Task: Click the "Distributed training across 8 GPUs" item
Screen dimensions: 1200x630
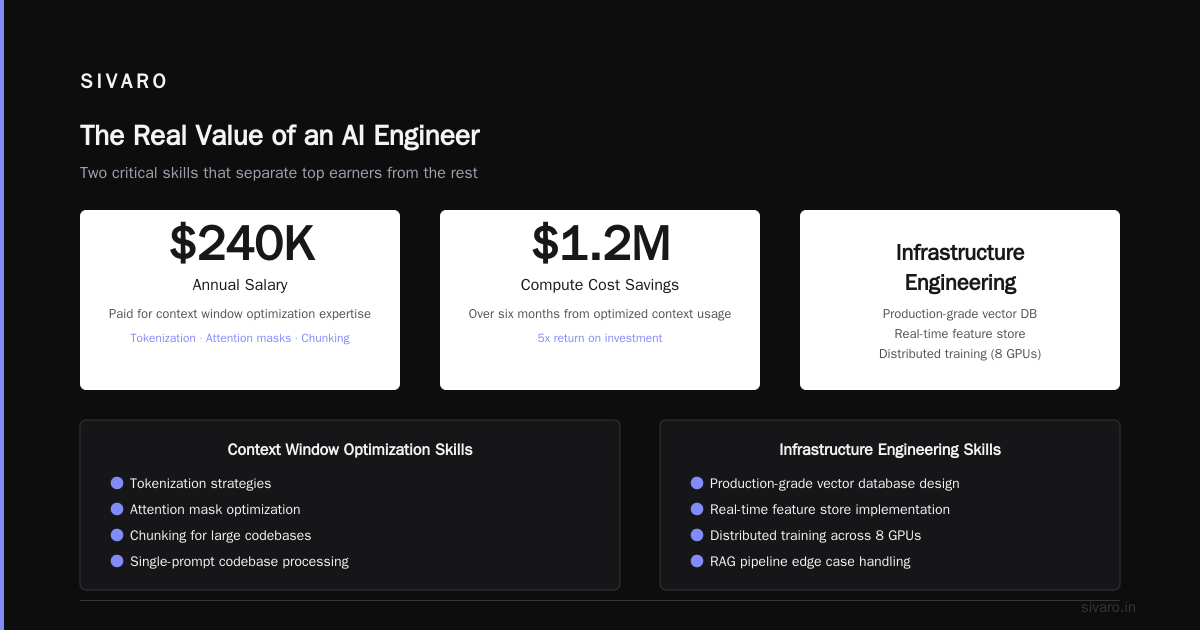Action: (x=815, y=535)
